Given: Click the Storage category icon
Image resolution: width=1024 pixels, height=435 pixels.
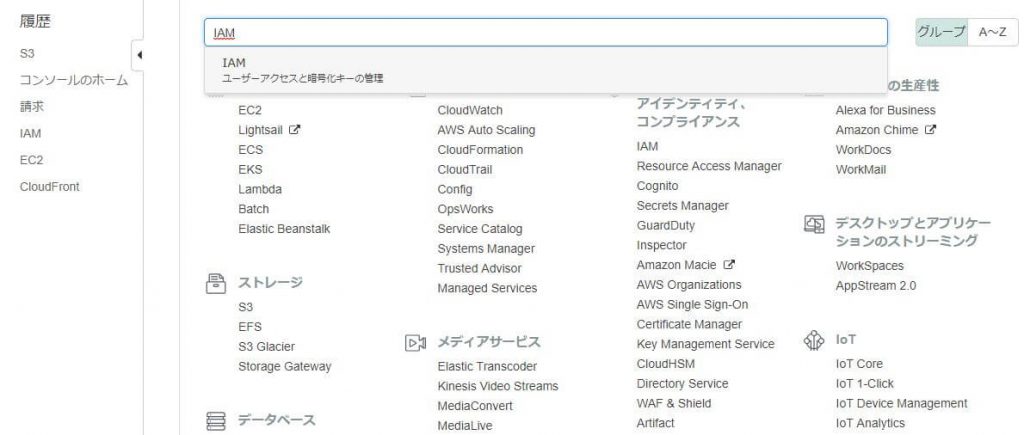Looking at the screenshot, I should tap(216, 283).
